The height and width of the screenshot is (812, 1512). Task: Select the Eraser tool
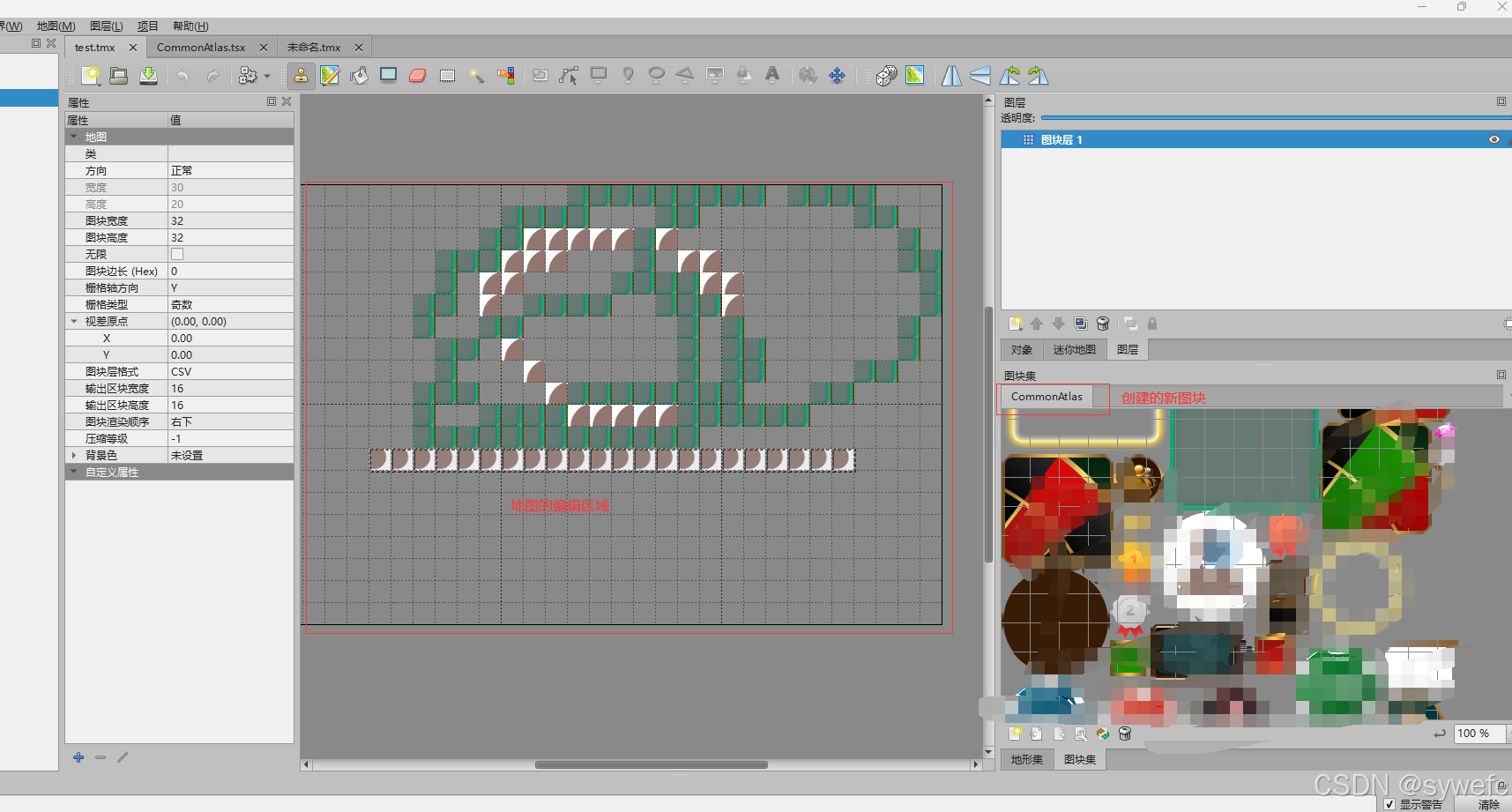(418, 76)
